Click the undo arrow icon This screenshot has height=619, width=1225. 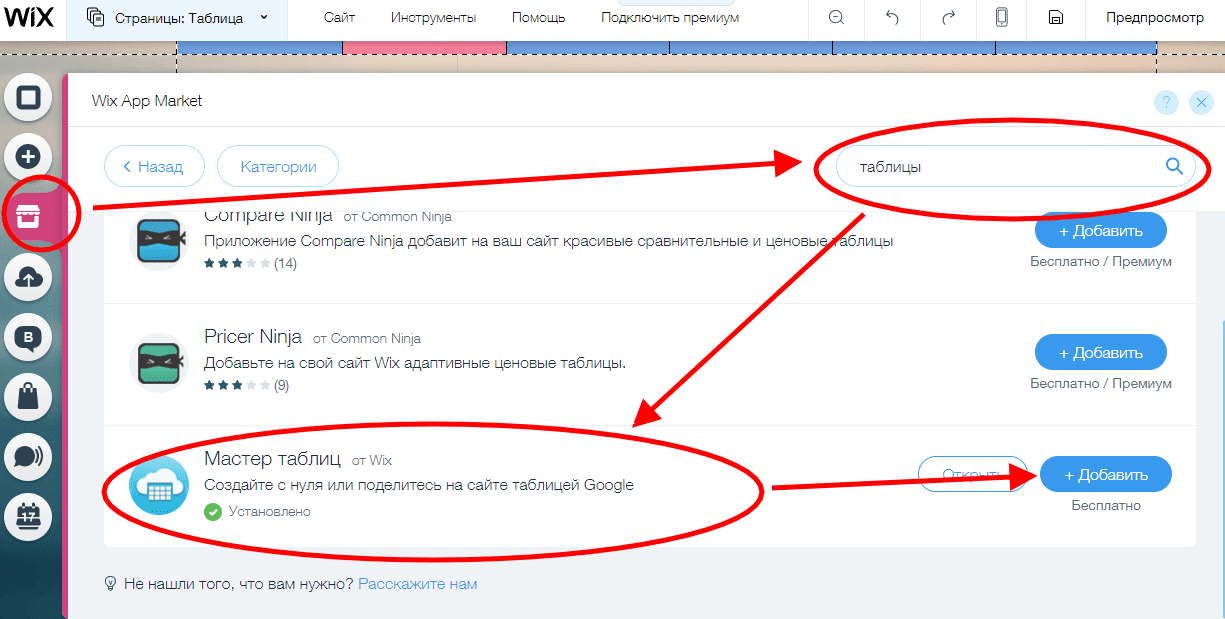(x=893, y=18)
